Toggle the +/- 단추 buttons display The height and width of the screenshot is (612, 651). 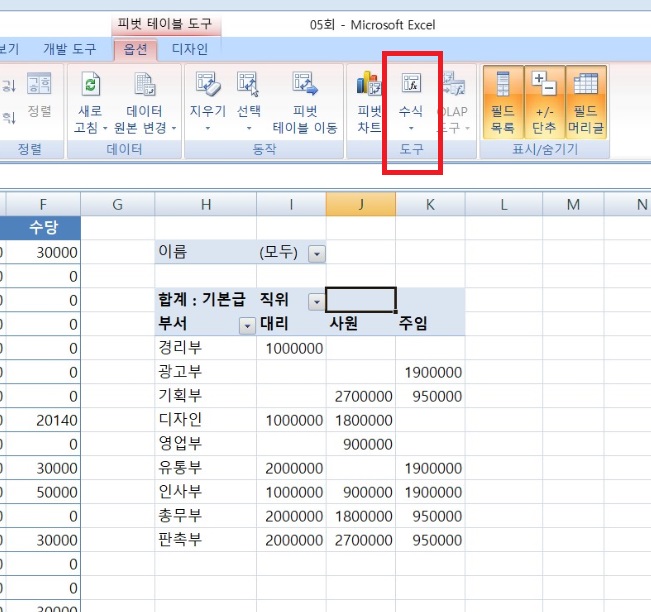pos(544,100)
